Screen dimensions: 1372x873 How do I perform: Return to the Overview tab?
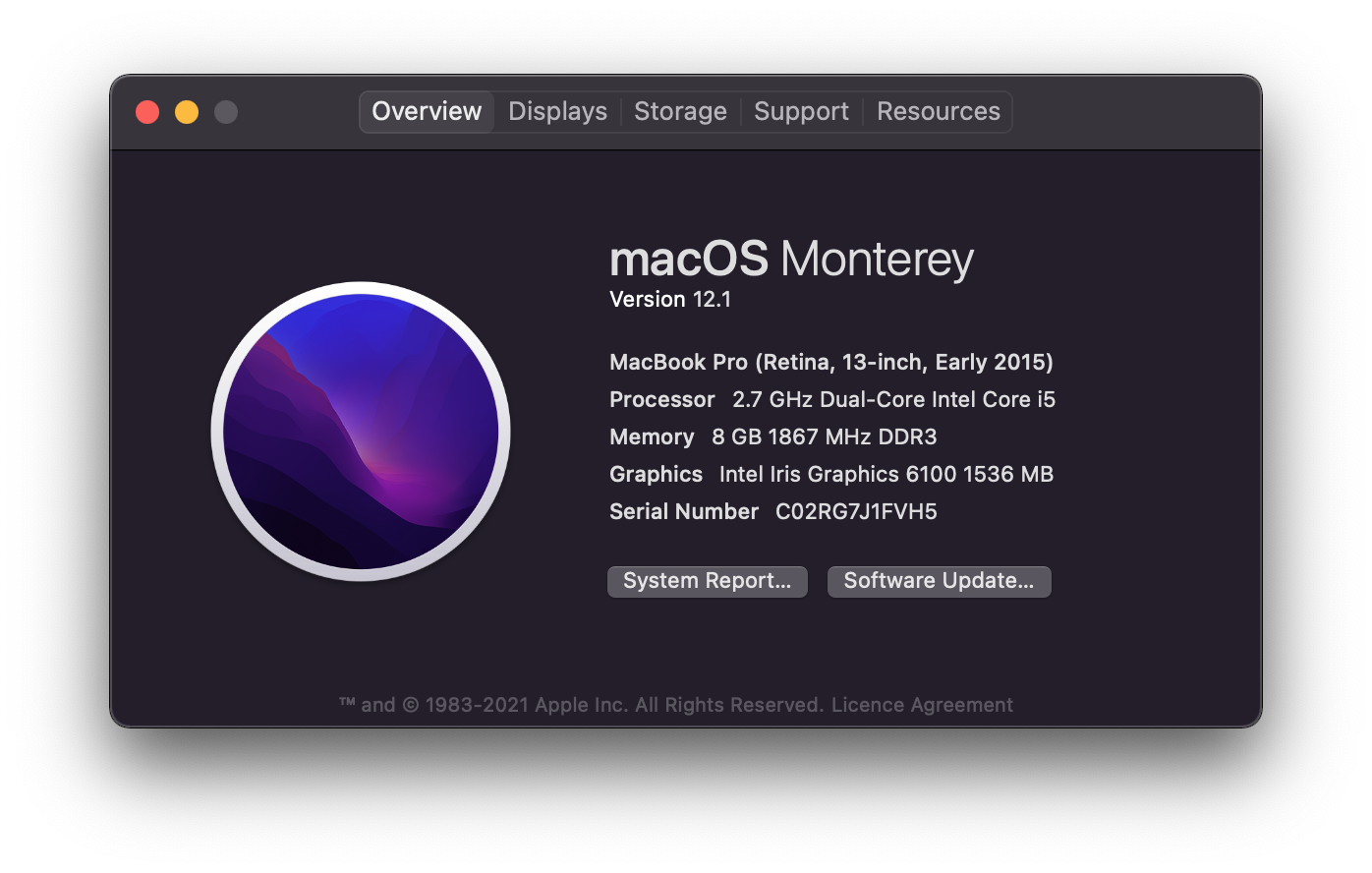pos(426,111)
